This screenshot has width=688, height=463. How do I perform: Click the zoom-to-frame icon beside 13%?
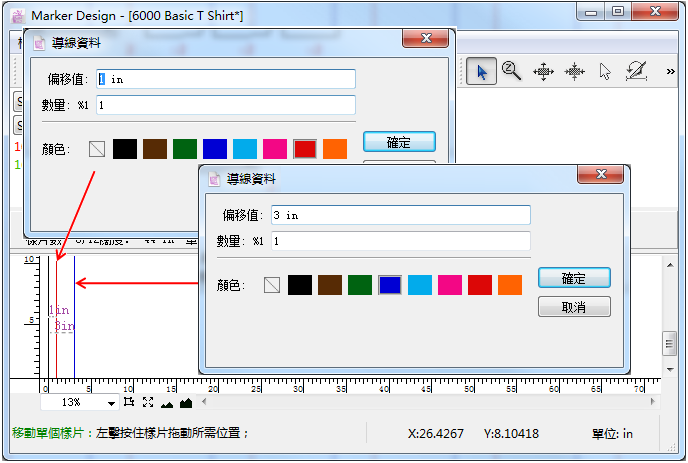(x=129, y=402)
